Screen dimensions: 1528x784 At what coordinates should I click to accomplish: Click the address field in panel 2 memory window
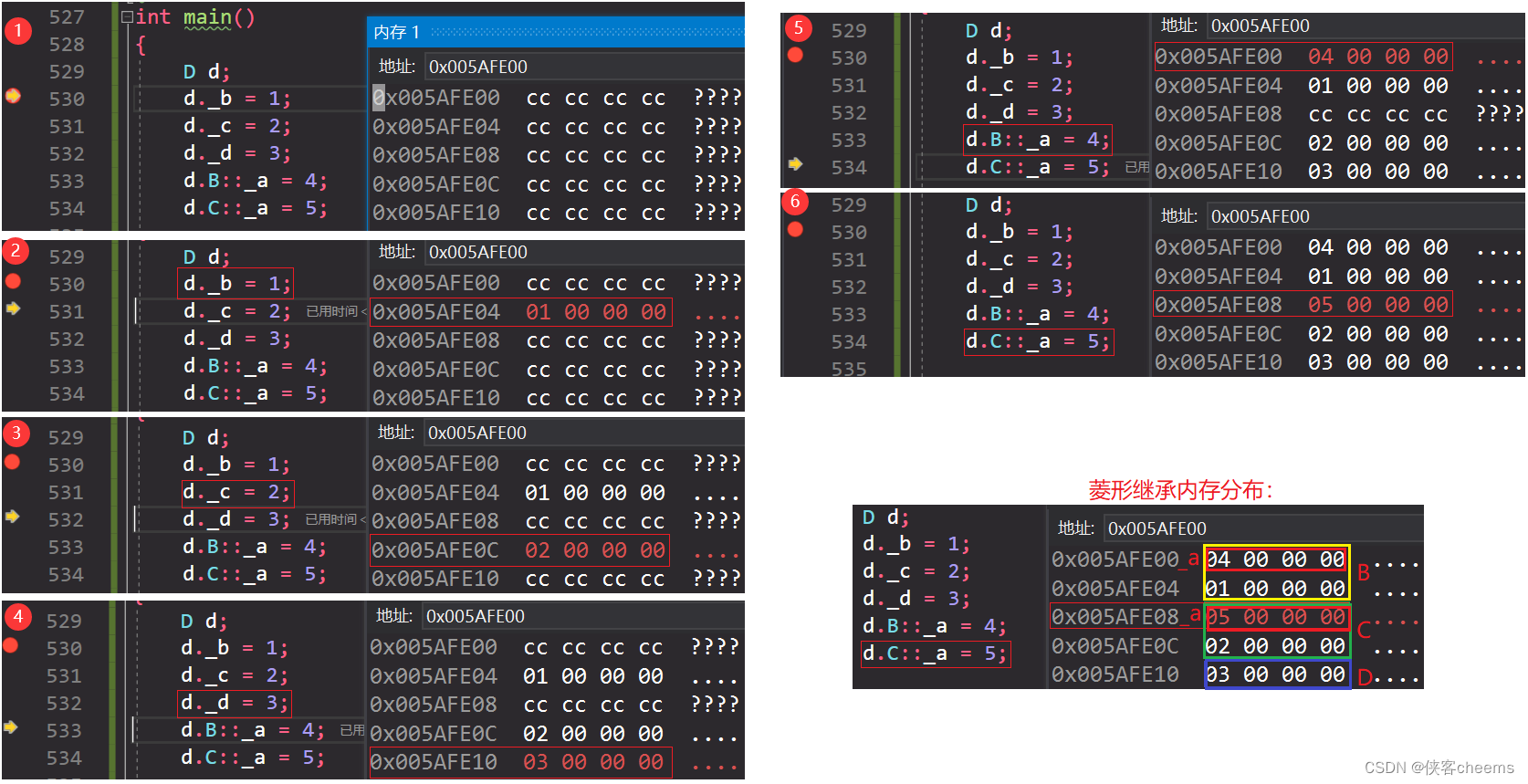point(584,252)
